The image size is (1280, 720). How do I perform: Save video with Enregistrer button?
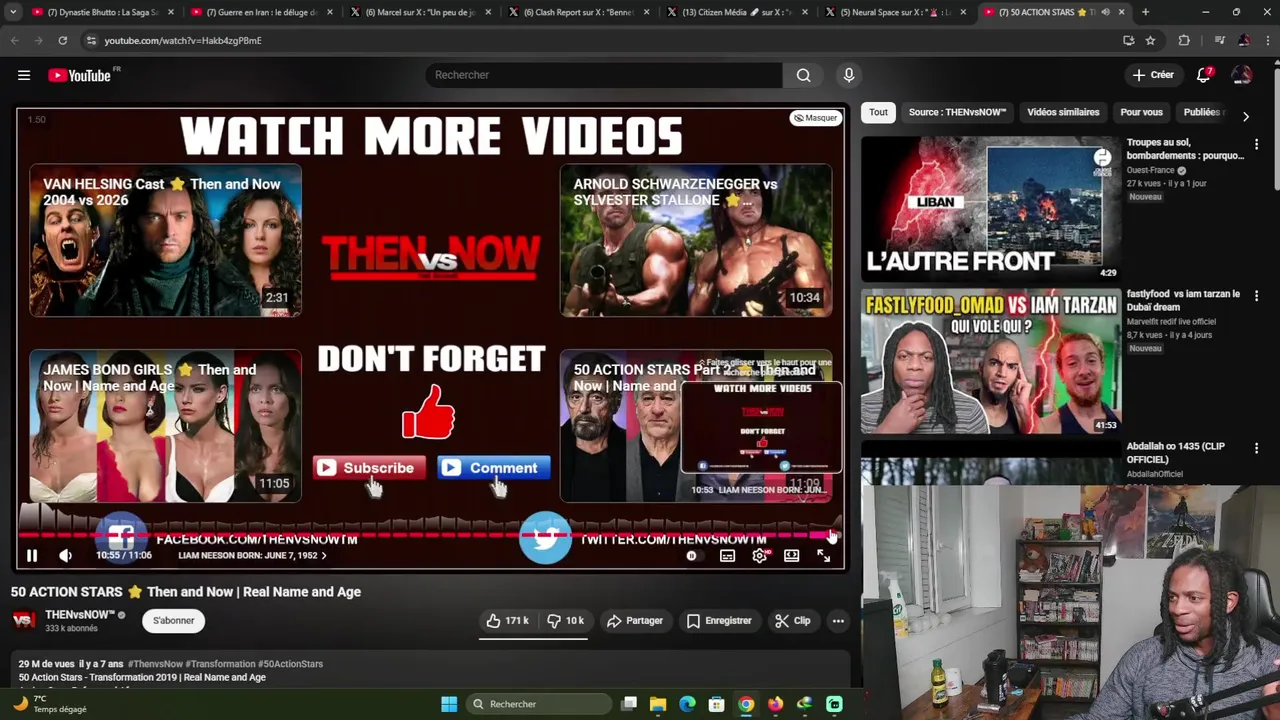pyautogui.click(x=719, y=621)
